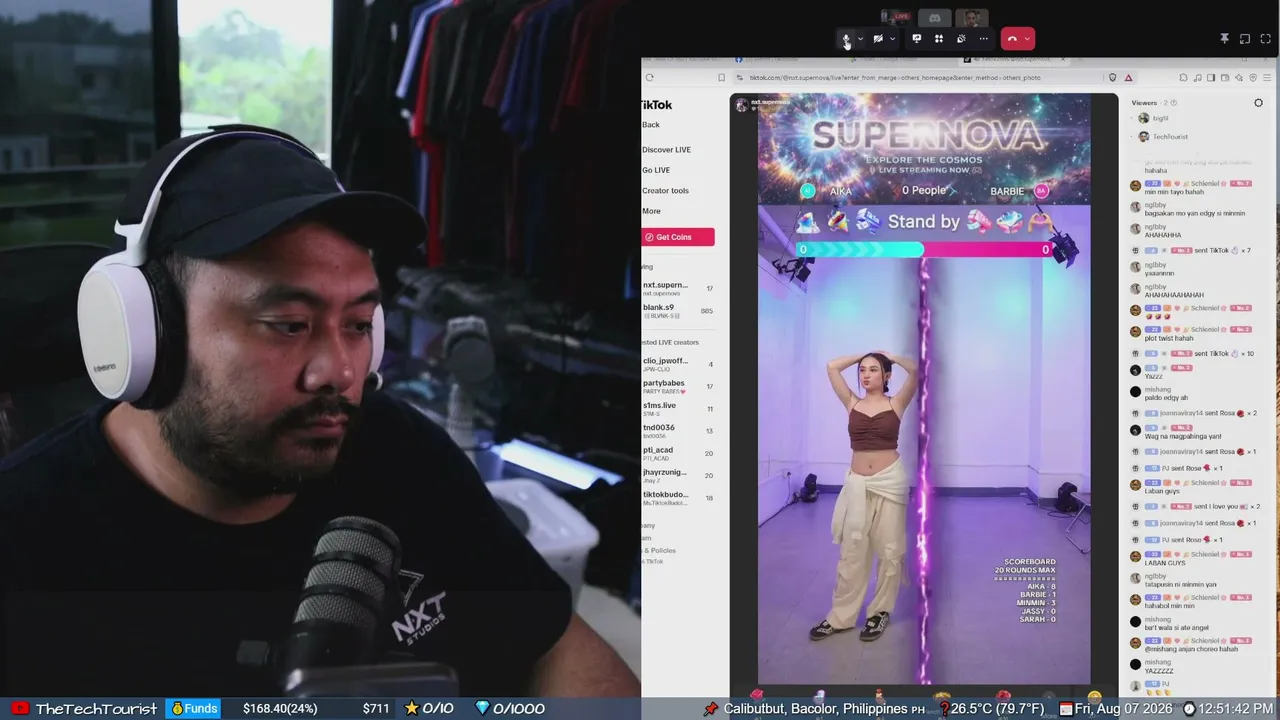Click the clock icon beside 12:51:42 PM
The image size is (1280, 720).
[x=1189, y=709]
